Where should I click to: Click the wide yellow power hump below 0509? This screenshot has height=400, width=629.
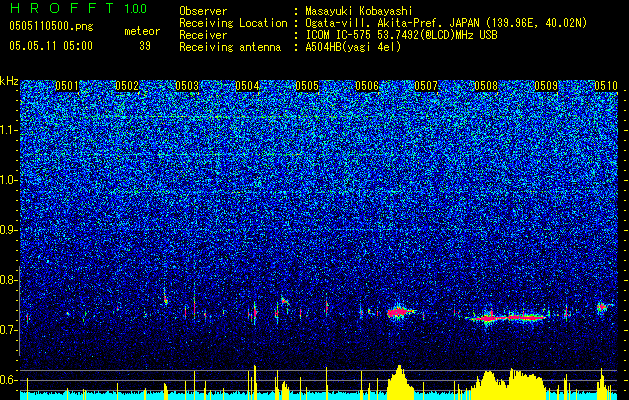tap(526, 384)
